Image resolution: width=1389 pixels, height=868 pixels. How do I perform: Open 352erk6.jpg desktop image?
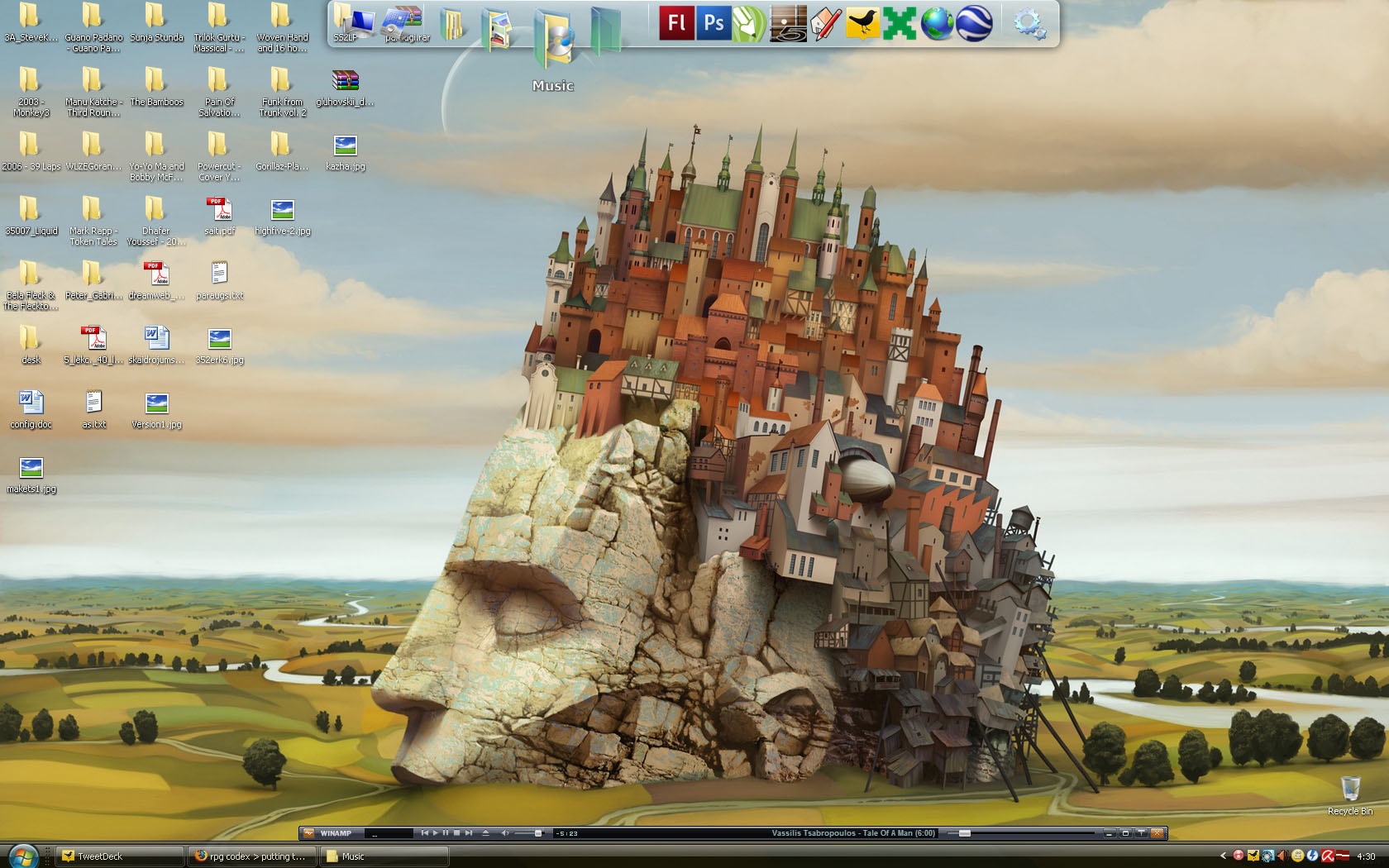coord(219,346)
